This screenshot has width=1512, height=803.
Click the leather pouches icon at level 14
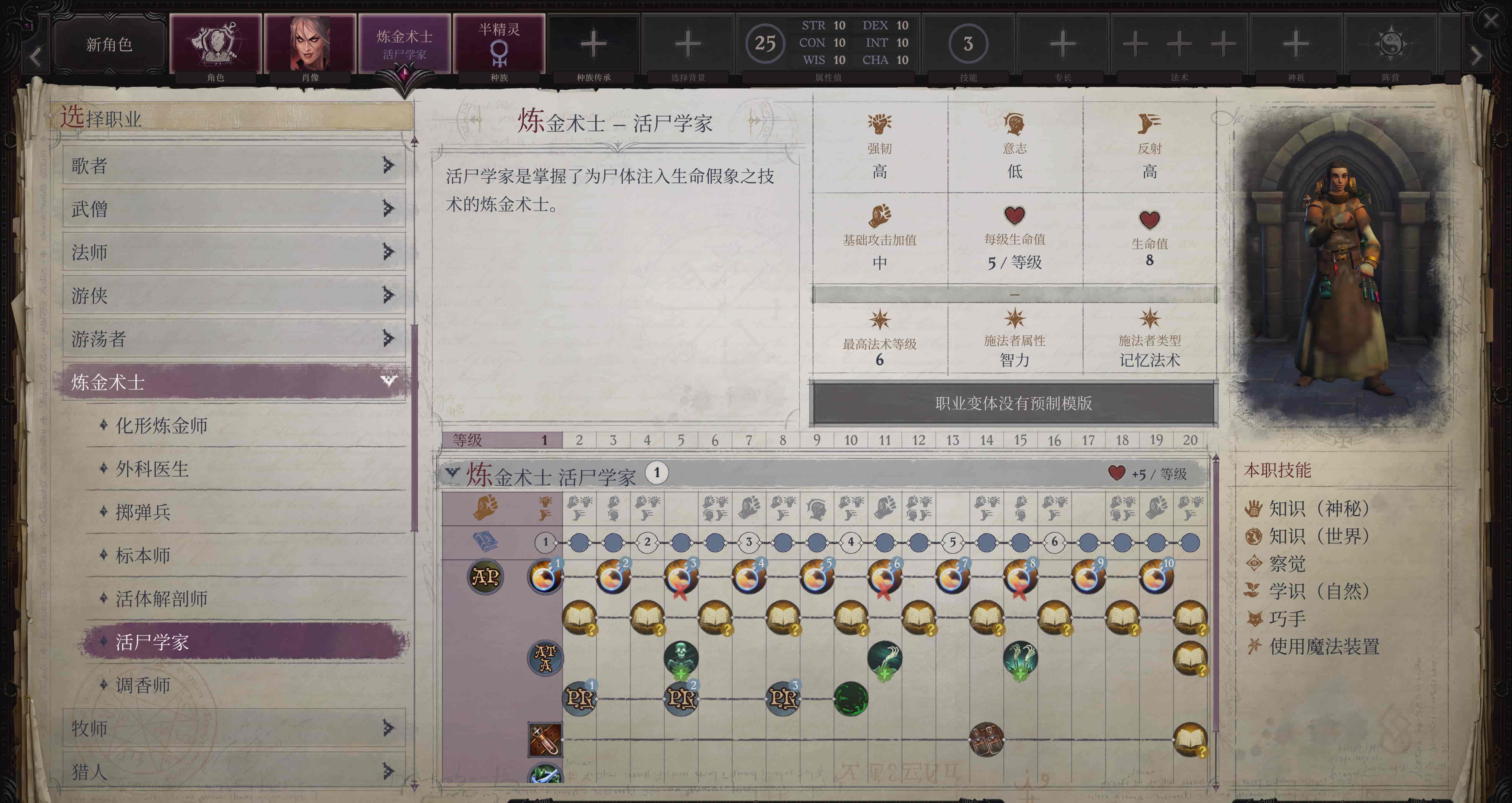(x=986, y=740)
